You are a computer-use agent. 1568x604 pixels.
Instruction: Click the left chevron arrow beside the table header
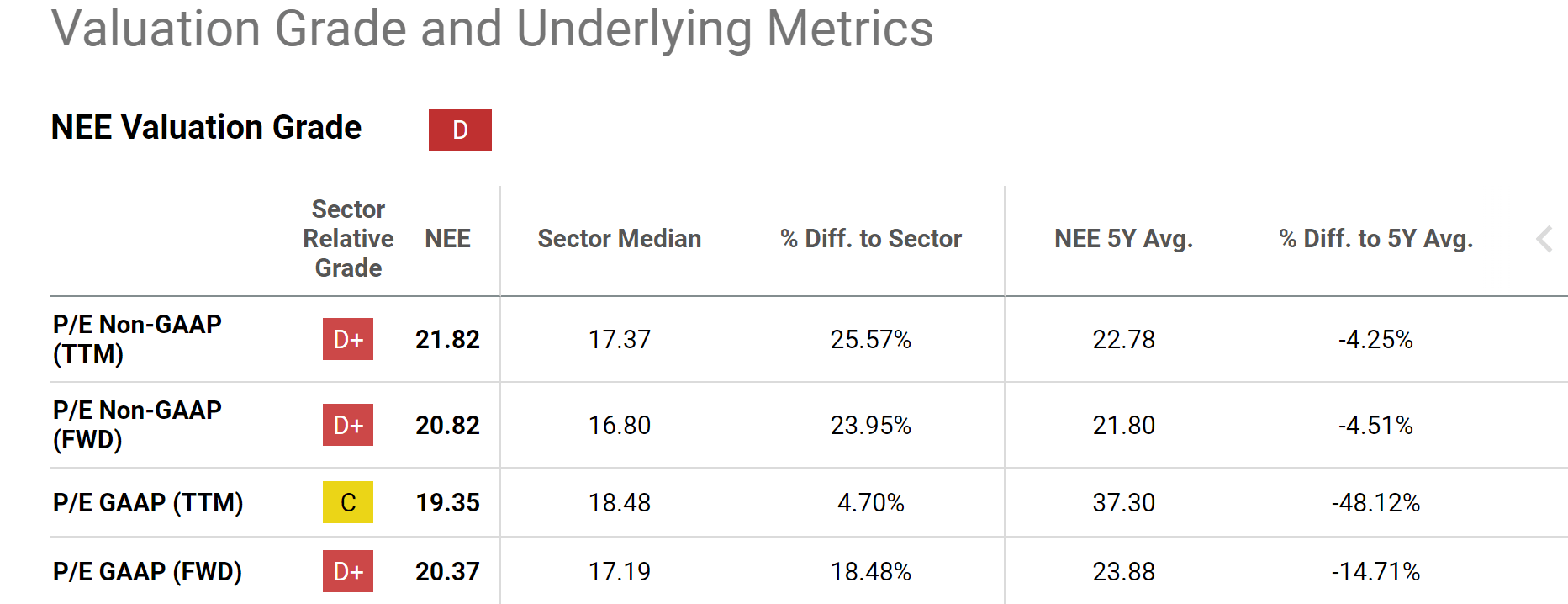pyautogui.click(x=1544, y=239)
